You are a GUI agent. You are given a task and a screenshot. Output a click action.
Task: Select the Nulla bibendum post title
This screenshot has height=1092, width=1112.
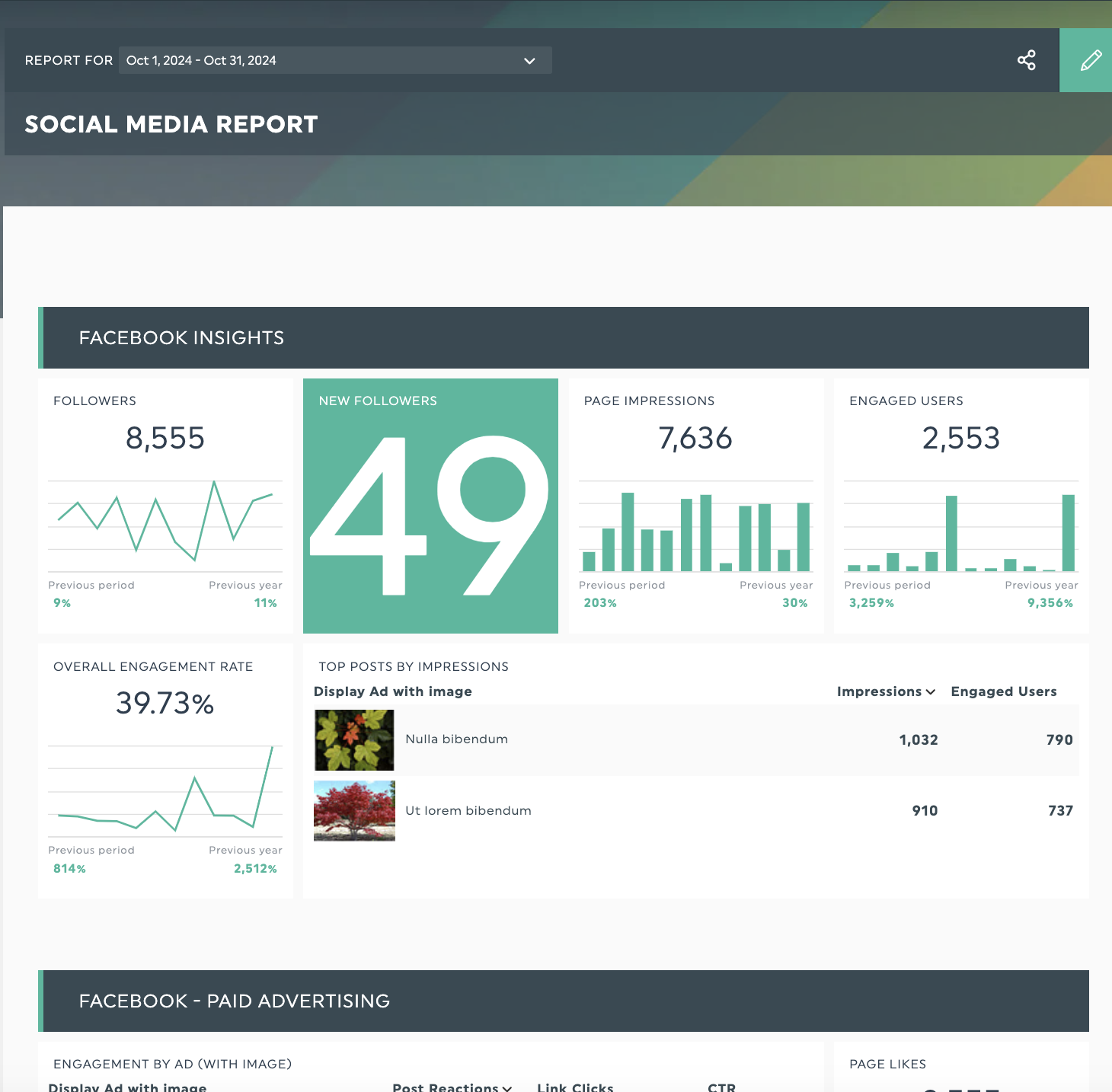(x=456, y=739)
